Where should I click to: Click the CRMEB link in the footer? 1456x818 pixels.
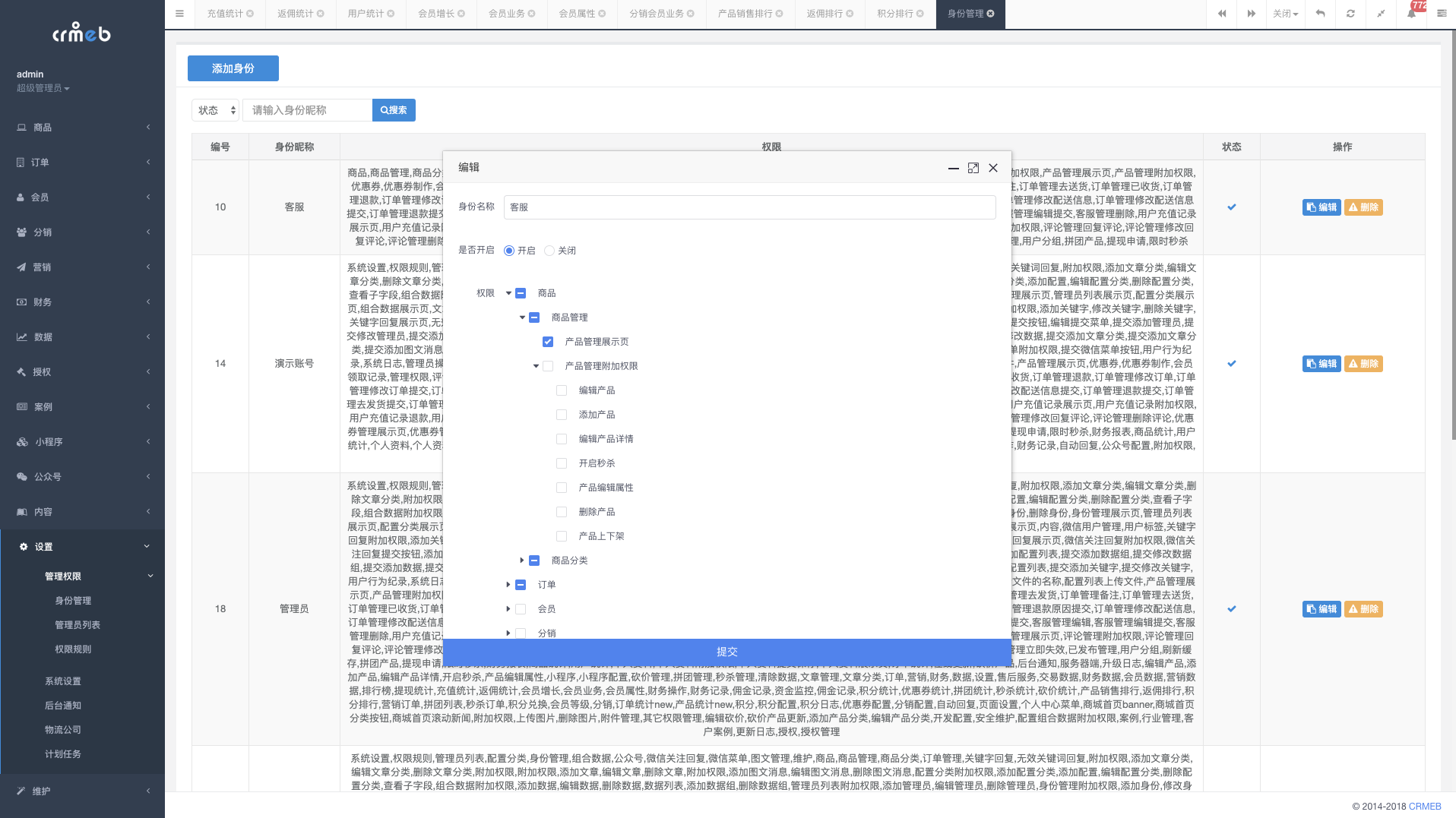click(1425, 807)
